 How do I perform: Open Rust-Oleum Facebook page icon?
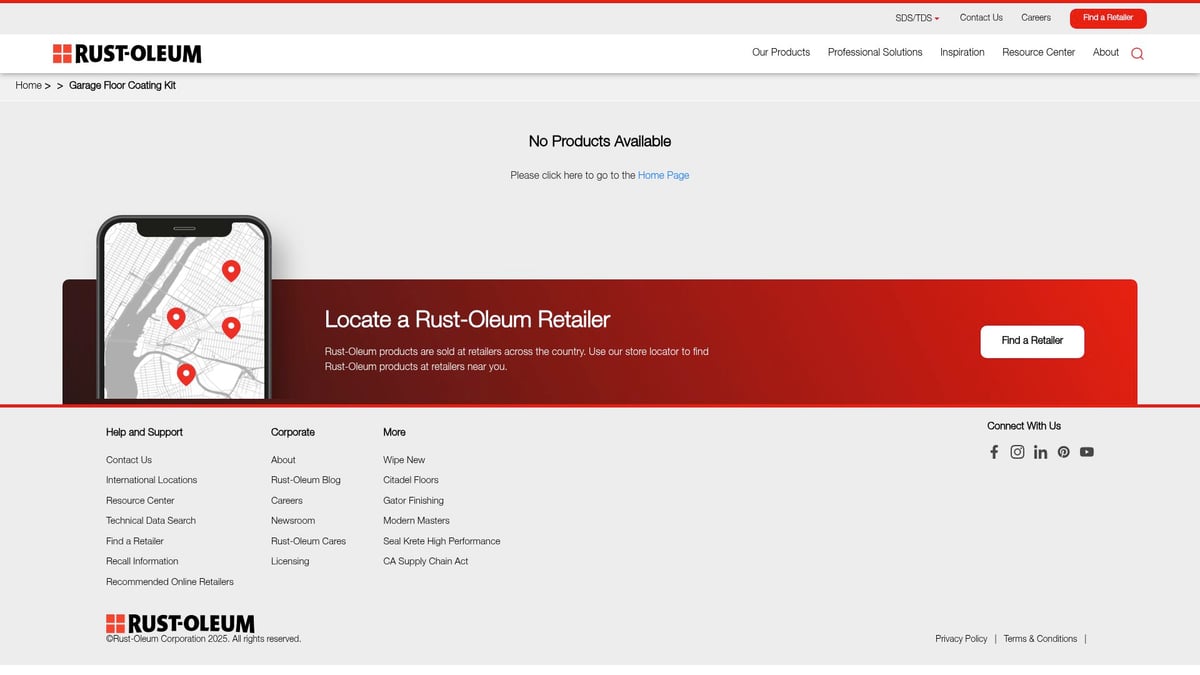[x=994, y=452]
